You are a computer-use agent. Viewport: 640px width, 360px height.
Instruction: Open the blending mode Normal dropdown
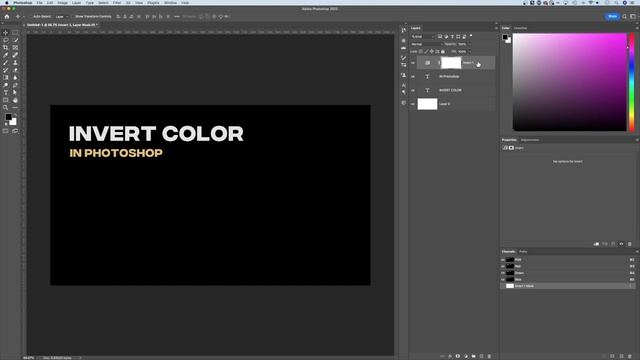click(427, 44)
